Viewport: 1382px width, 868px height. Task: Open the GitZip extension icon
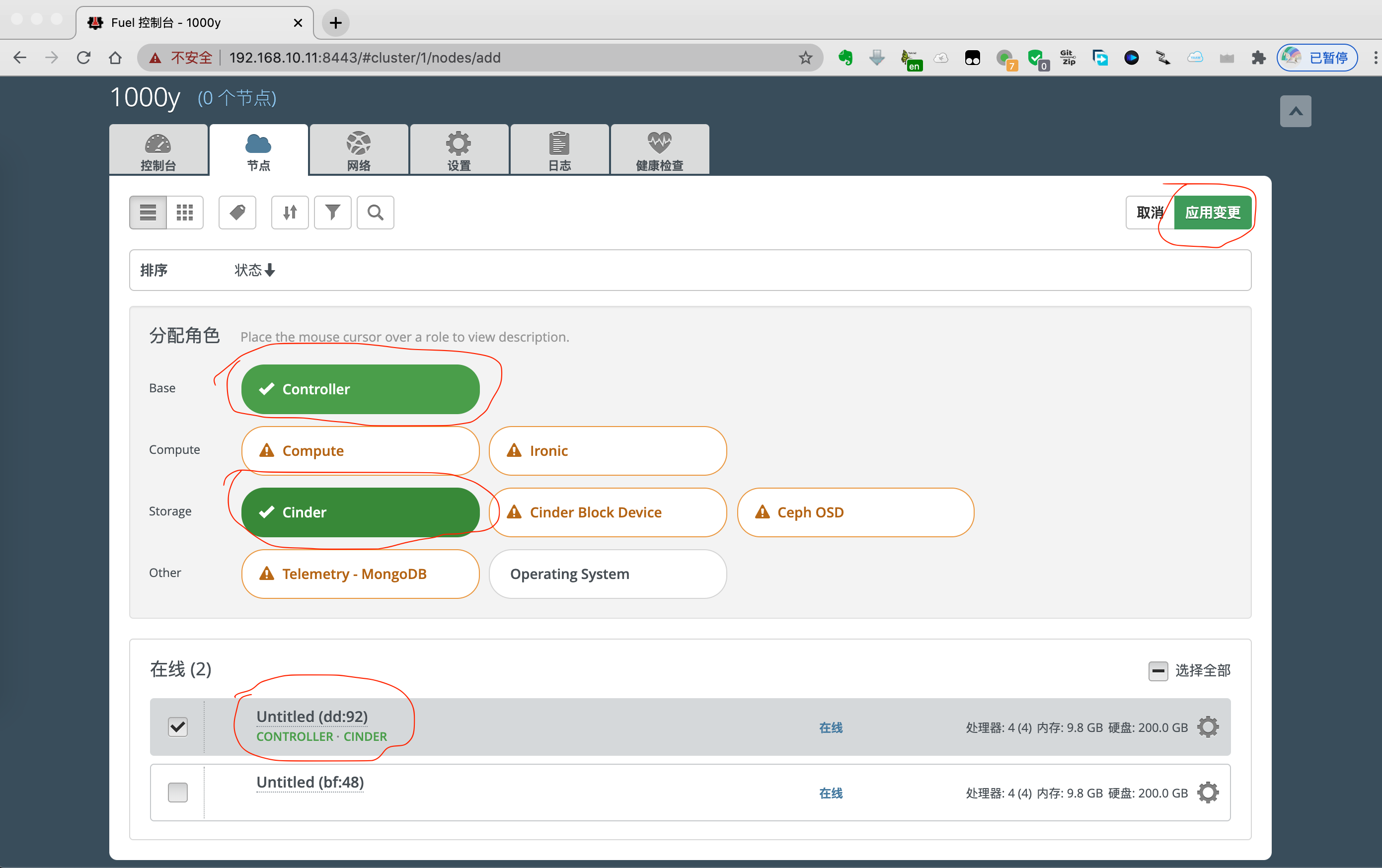click(1068, 58)
